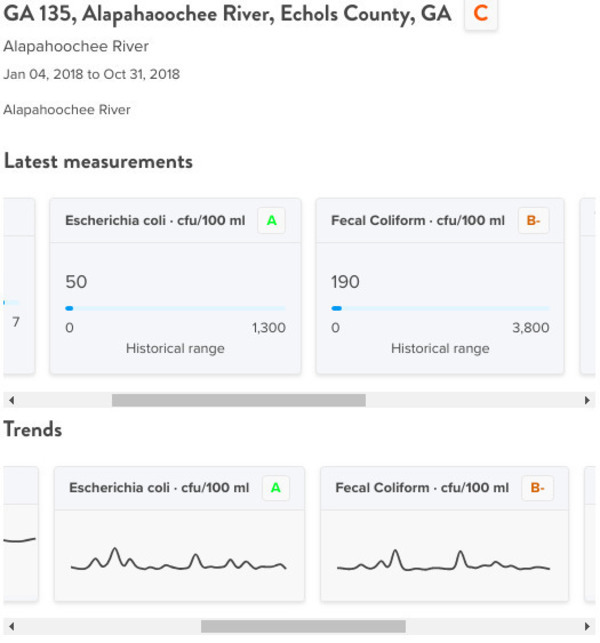Image resolution: width=600 pixels, height=643 pixels.
Task: Click the overall C grade badge
Action: point(481,14)
